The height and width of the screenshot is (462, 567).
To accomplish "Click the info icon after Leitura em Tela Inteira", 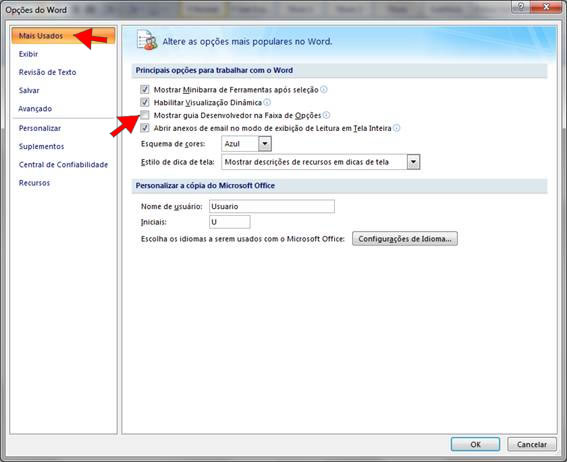I will [x=396, y=128].
